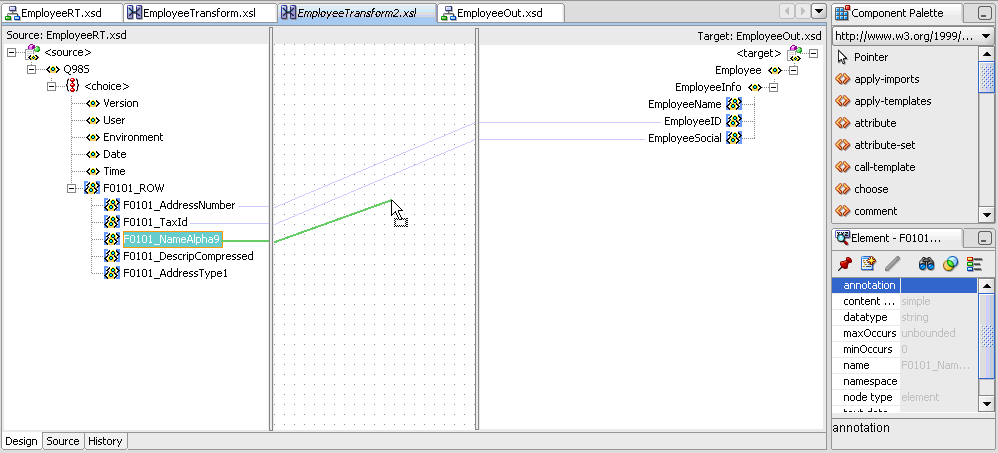
Task: Open the tab list dropdown arrow
Action: pyautogui.click(x=819, y=11)
